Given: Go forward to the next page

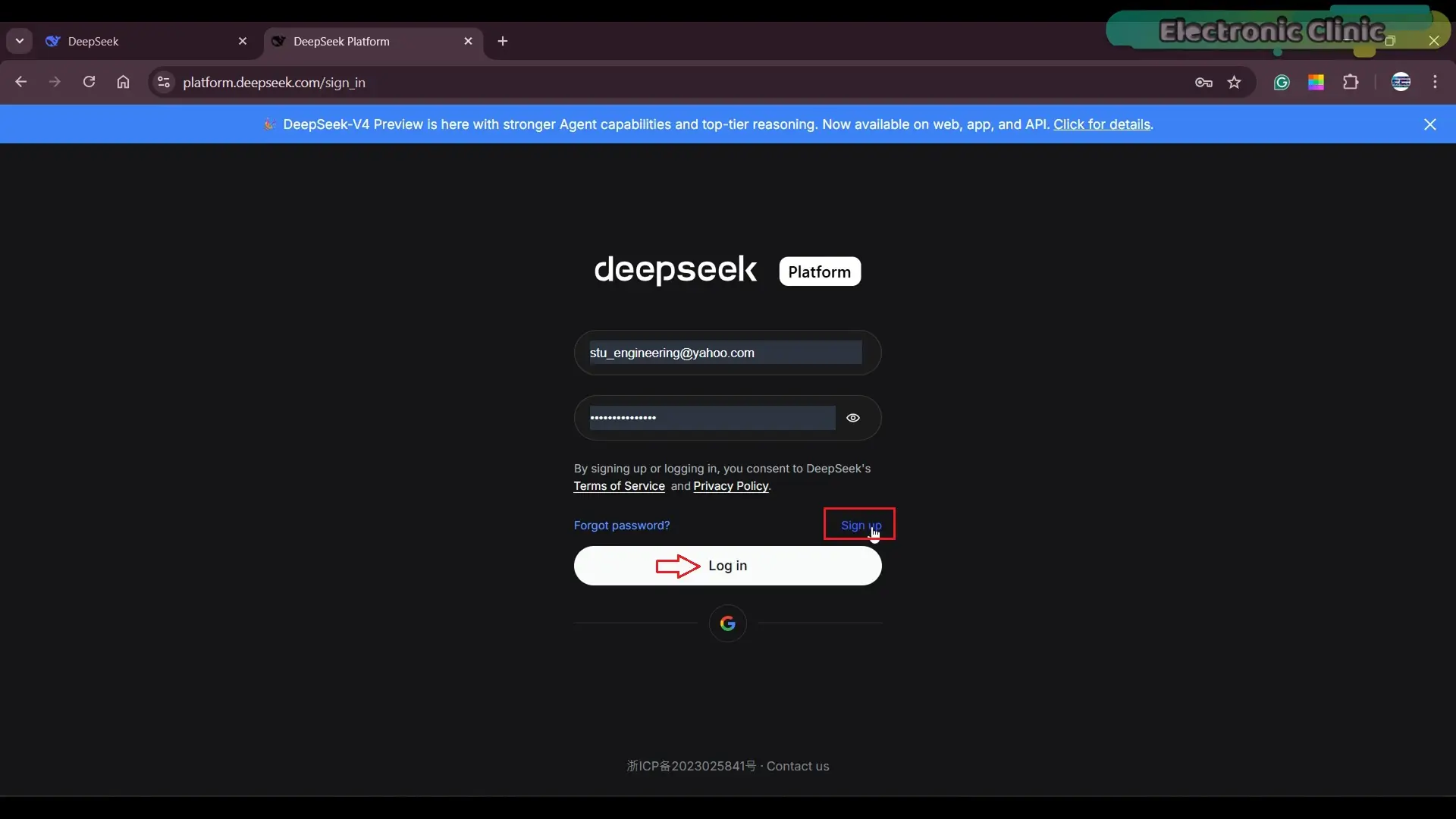Looking at the screenshot, I should pos(55,82).
